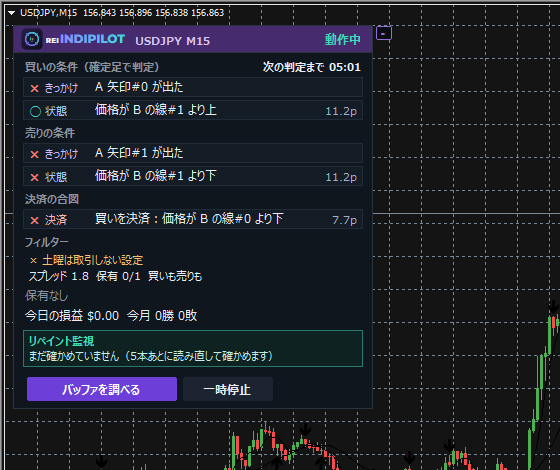Click the 次の判定まで countdown timer

click(x=311, y=67)
